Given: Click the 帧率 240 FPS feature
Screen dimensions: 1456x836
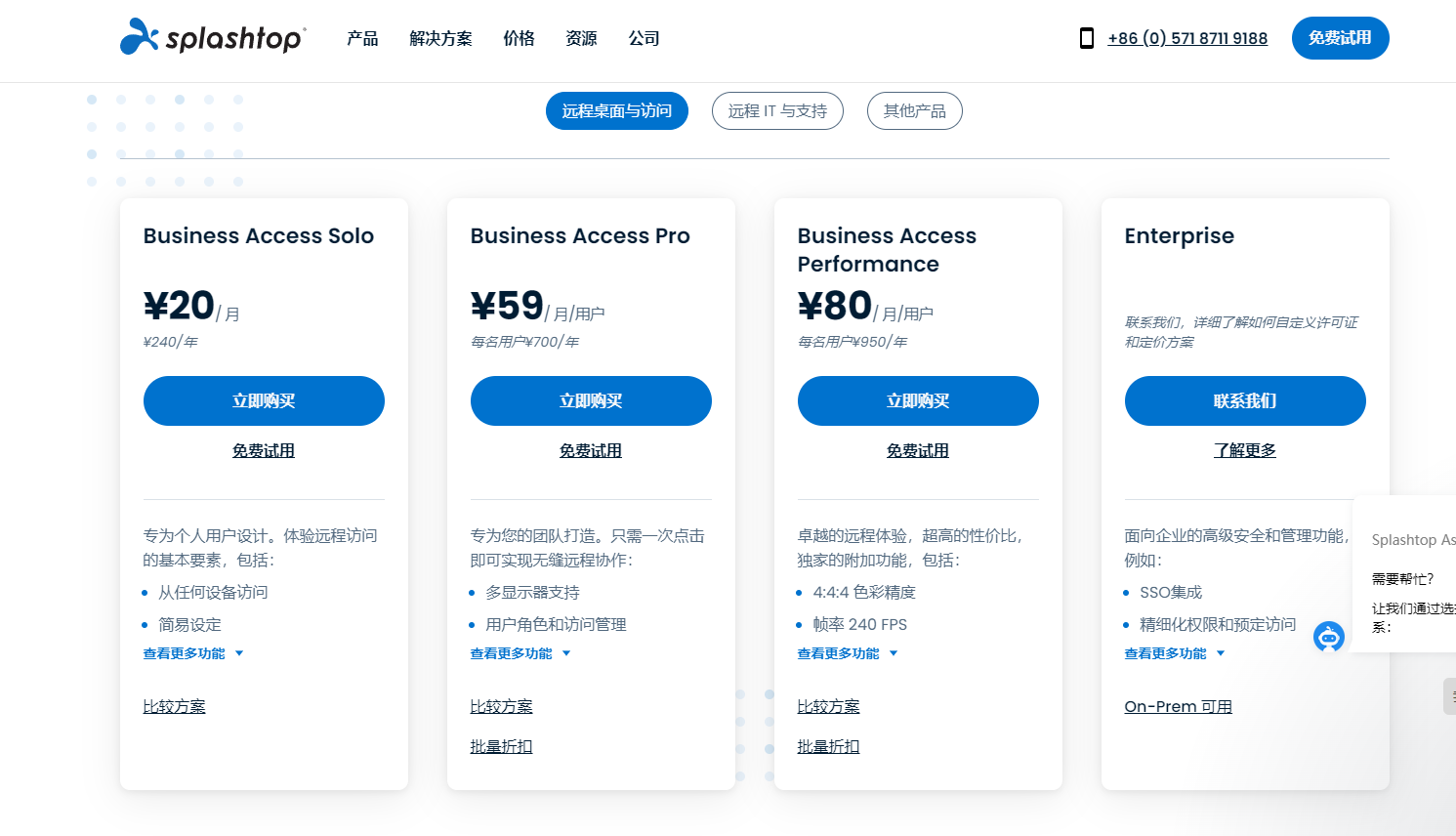Looking at the screenshot, I should tap(860, 625).
